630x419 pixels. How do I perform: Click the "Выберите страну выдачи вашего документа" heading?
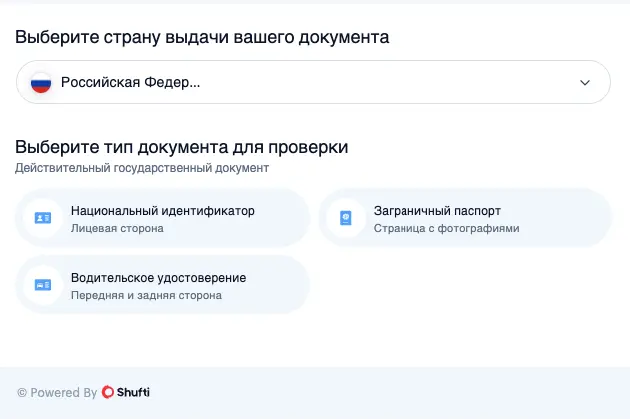click(x=202, y=37)
